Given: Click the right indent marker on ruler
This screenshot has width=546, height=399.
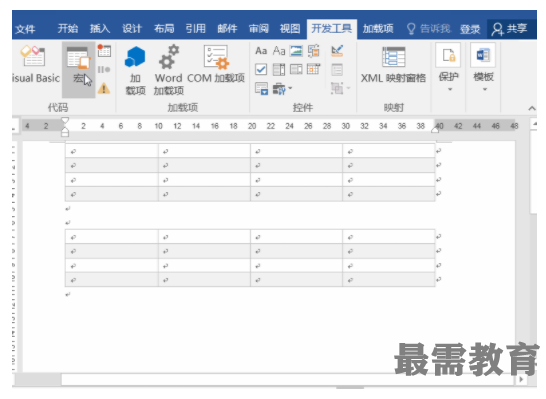Looking at the screenshot, I should tap(435, 130).
